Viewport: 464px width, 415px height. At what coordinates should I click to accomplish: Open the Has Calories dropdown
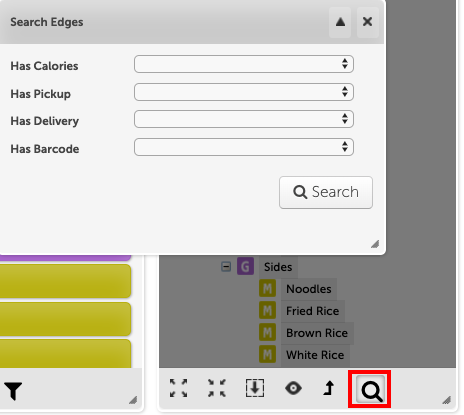[x=244, y=64]
